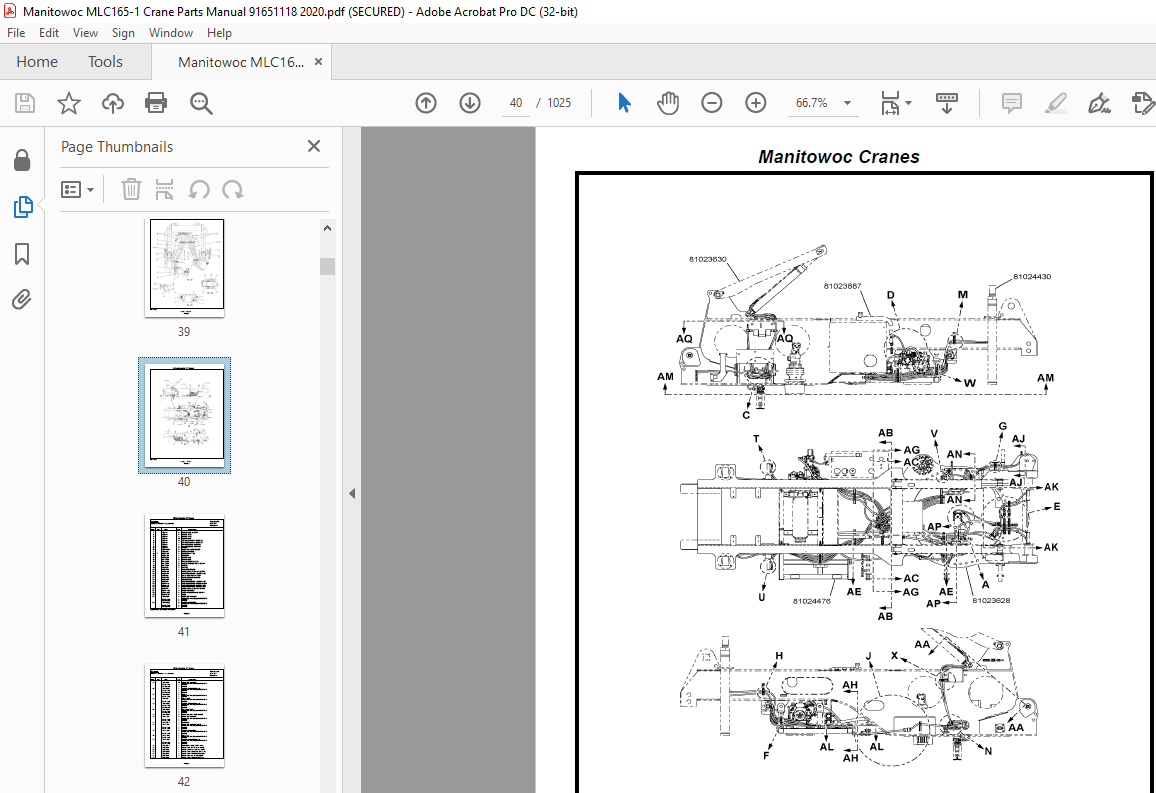Open Send file share icon
1156x793 pixels.
pyautogui.click(x=1143, y=103)
